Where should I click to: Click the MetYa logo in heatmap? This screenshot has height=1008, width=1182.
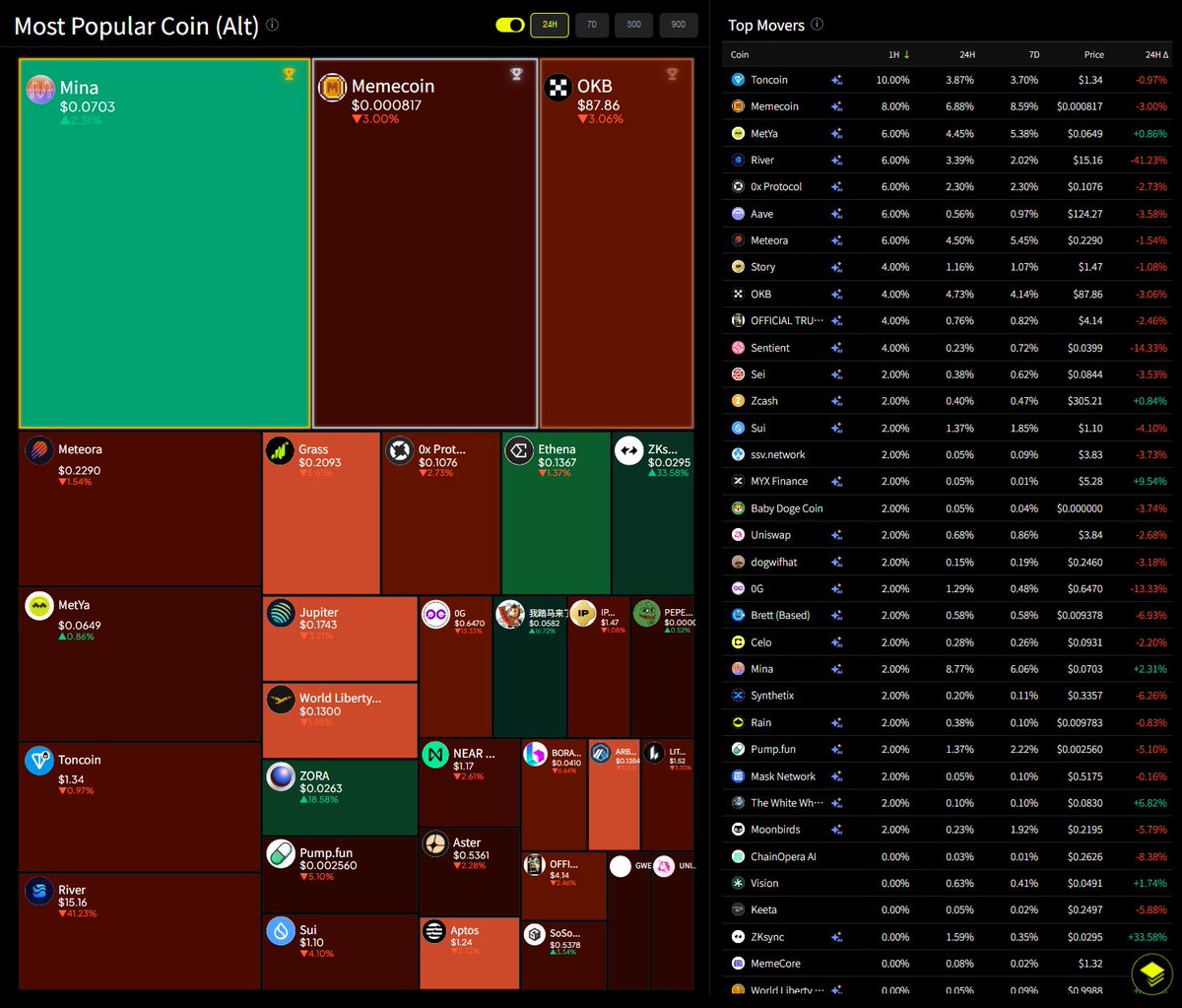[x=39, y=606]
